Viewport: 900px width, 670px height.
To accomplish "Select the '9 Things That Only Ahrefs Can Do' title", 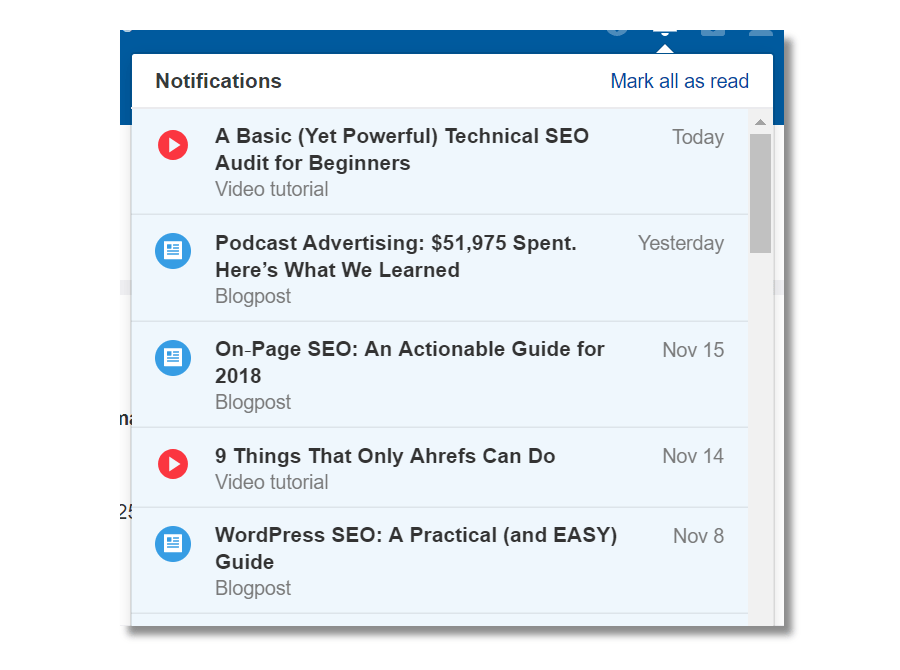I will [x=385, y=455].
